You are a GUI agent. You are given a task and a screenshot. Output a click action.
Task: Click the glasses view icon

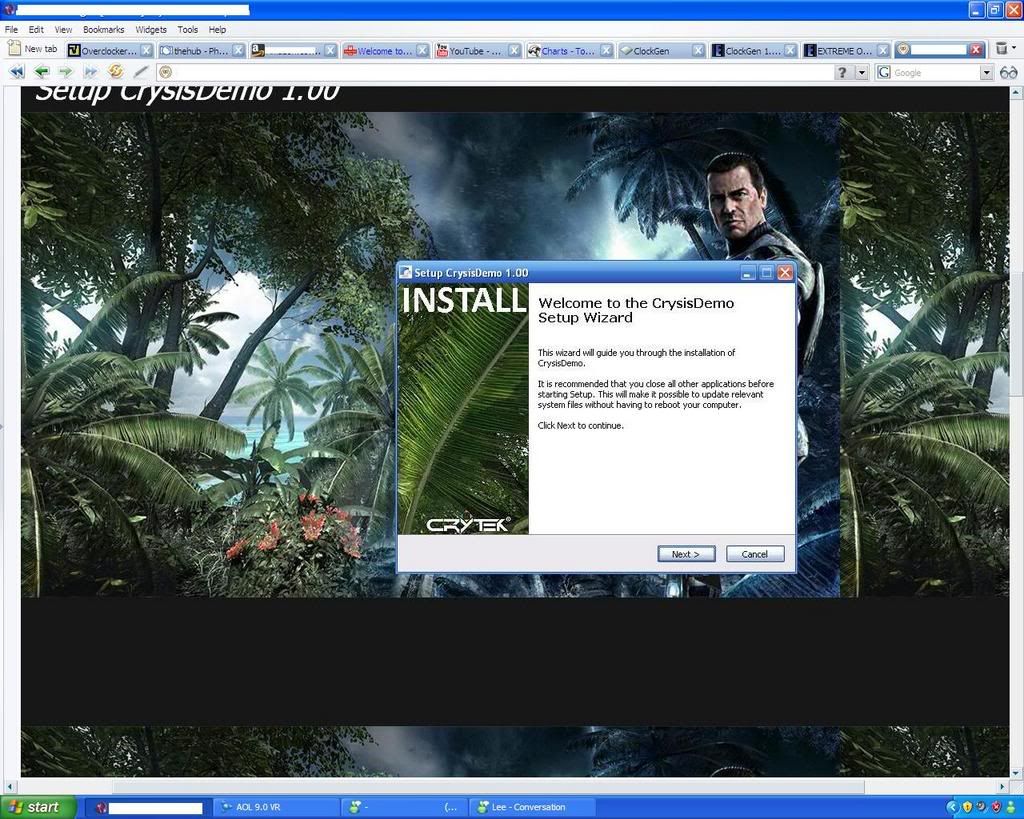1008,72
